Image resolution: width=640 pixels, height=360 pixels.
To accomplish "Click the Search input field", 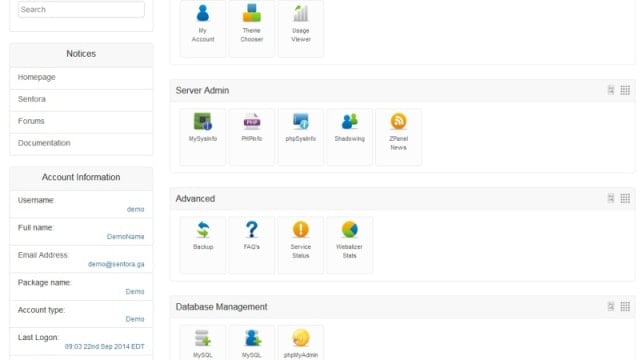I will [x=81, y=9].
